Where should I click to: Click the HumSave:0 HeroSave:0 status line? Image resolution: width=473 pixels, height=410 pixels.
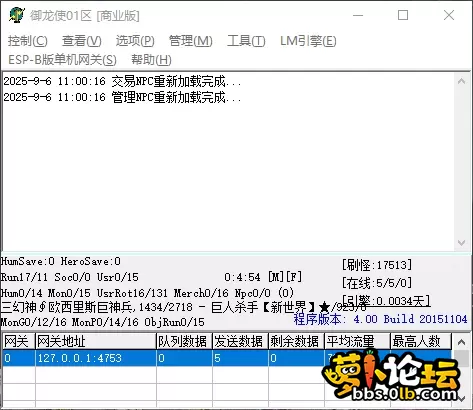[61, 261]
